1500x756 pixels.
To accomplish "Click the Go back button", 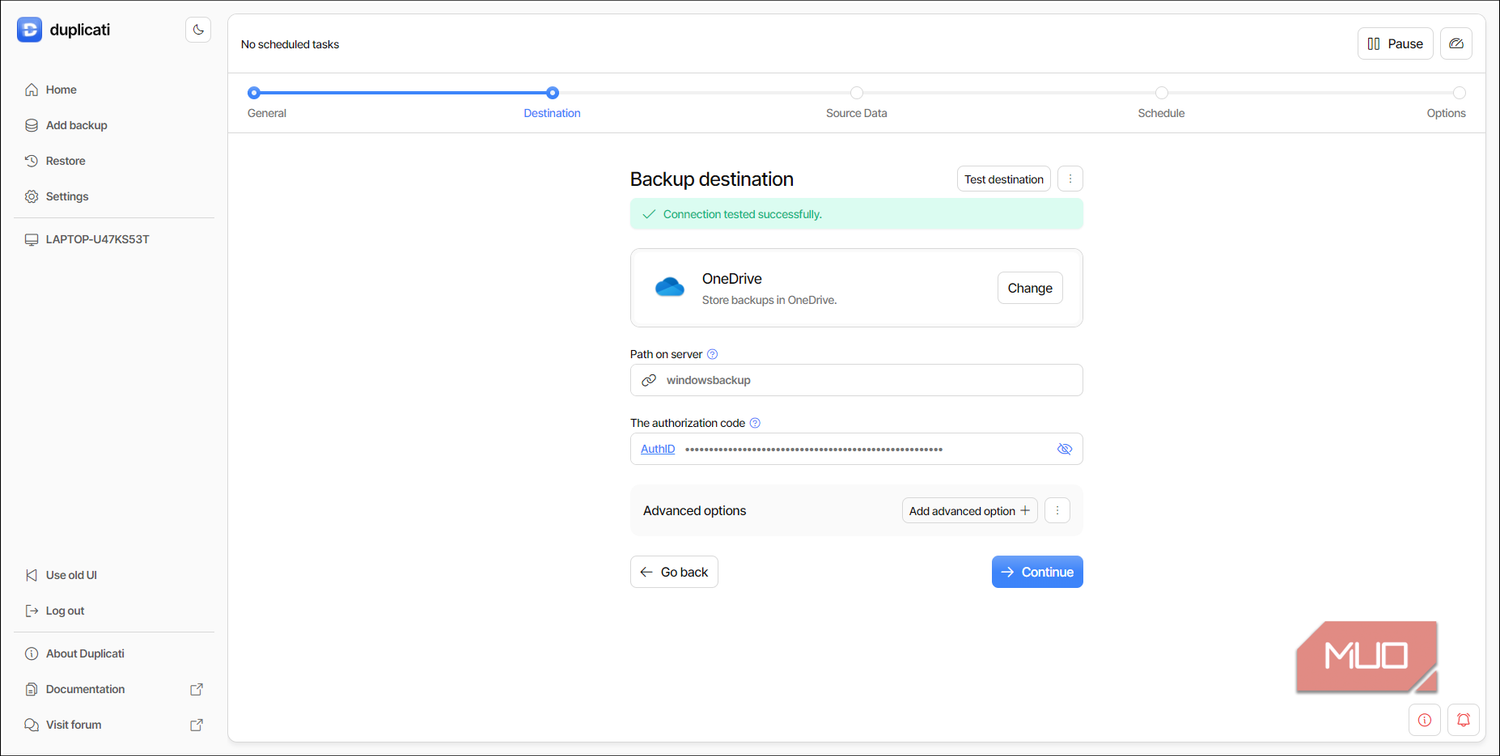I will 674,572.
